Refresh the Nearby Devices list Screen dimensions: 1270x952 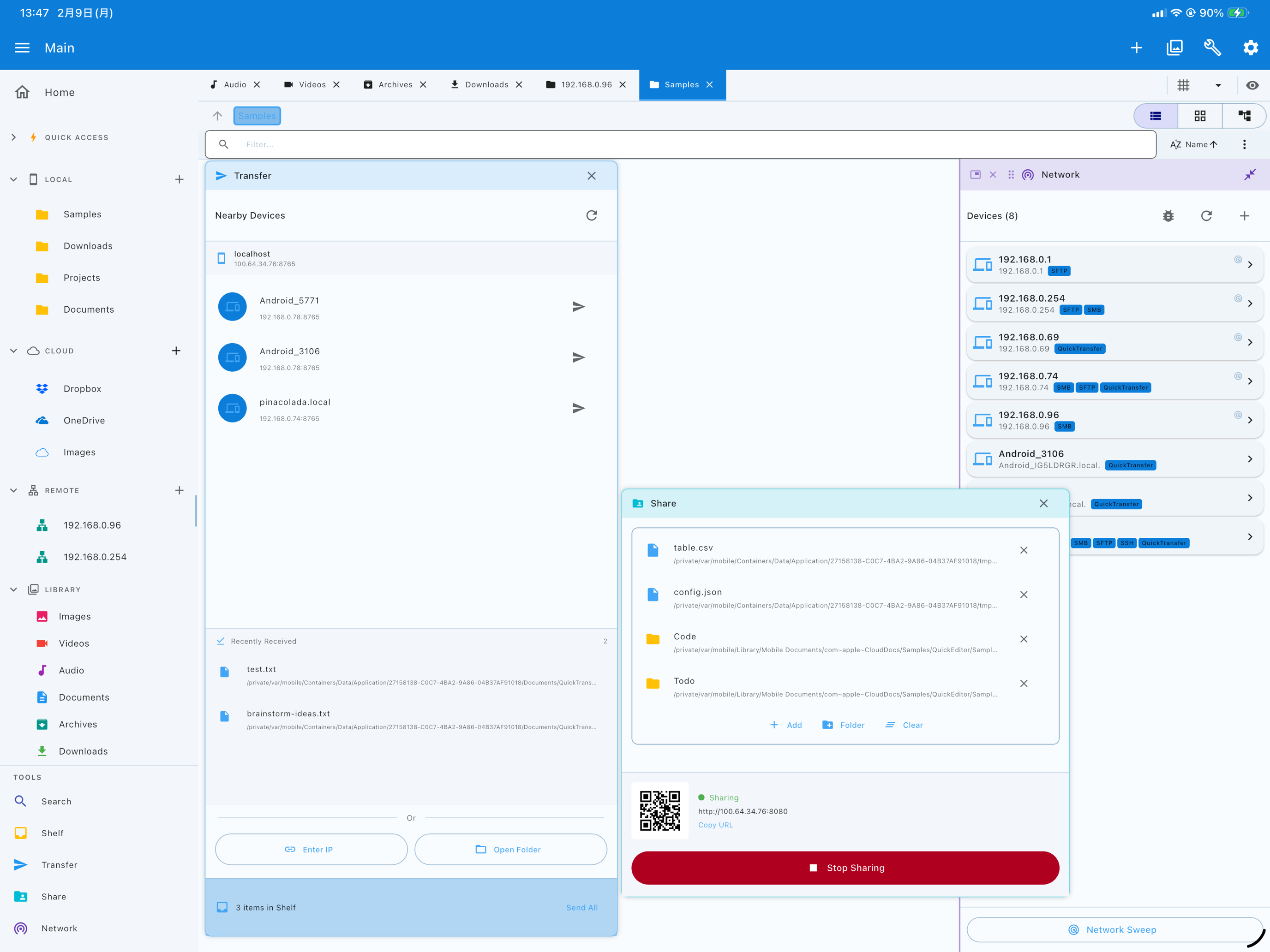(x=591, y=215)
